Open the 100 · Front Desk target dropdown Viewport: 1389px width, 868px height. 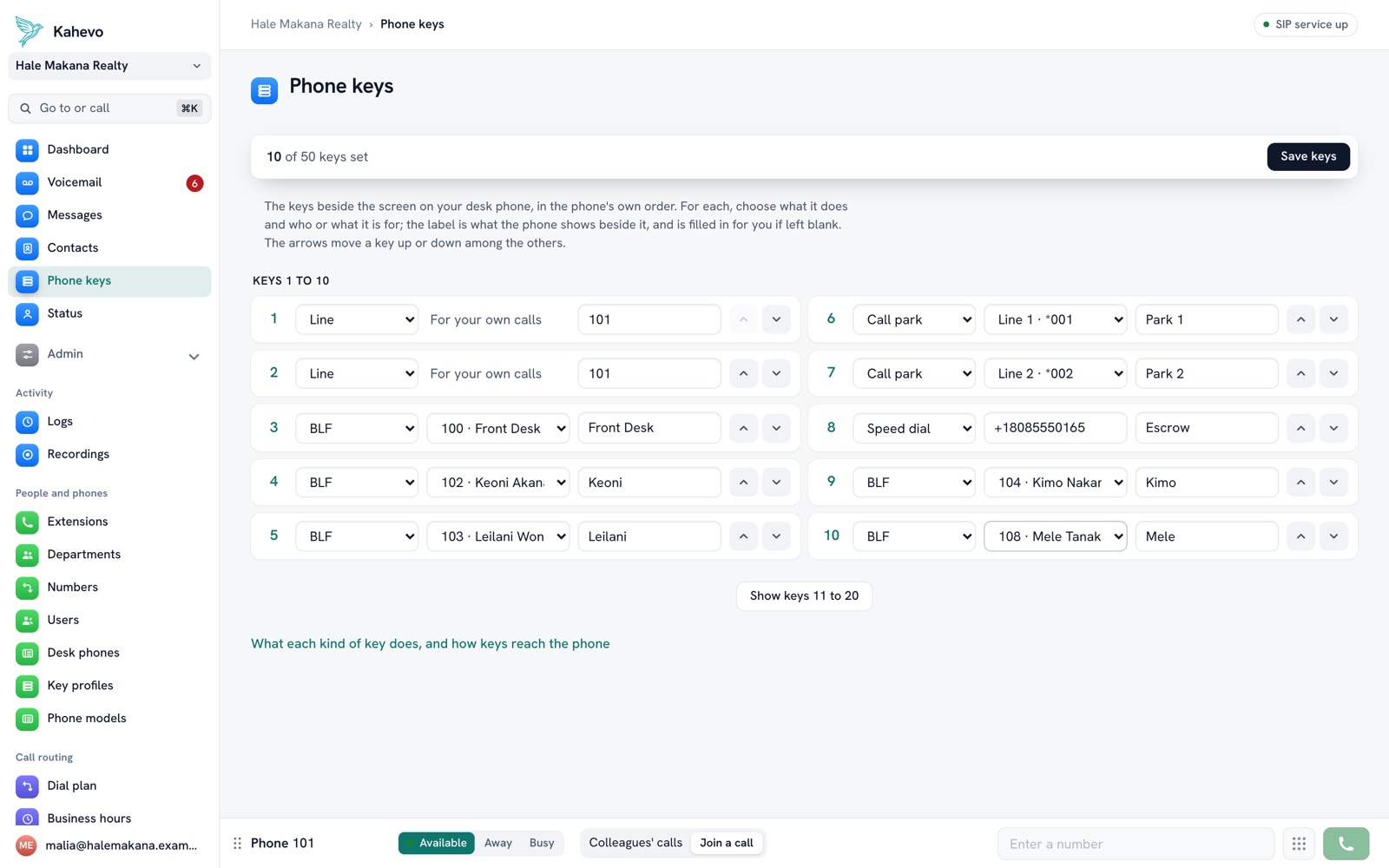tap(498, 428)
